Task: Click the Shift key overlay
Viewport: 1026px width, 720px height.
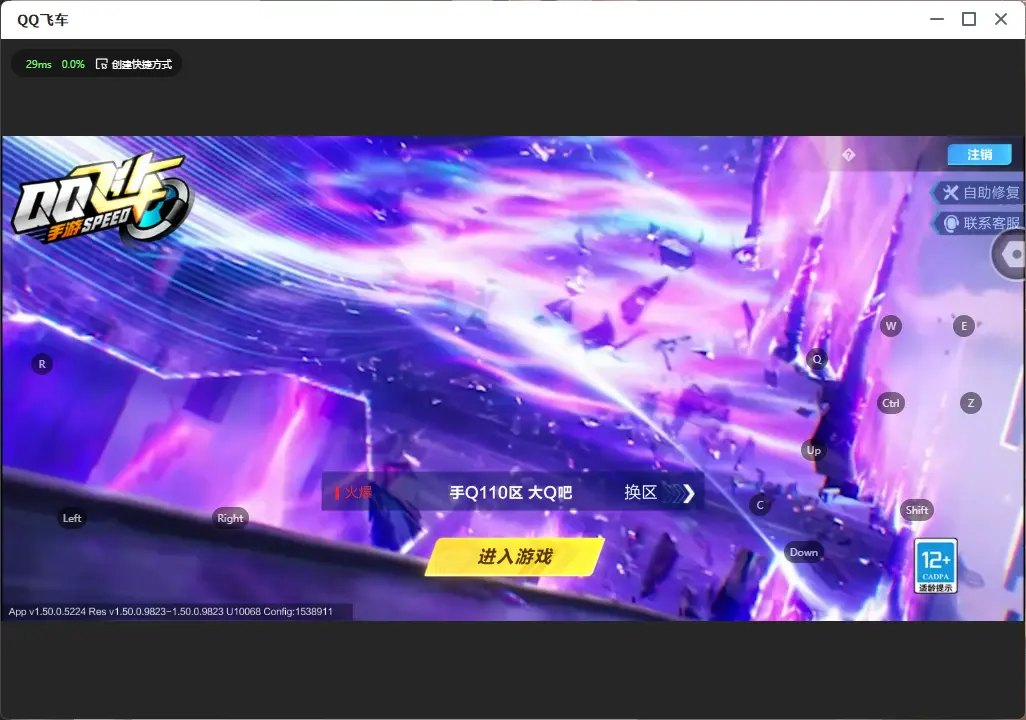Action: pyautogui.click(x=917, y=510)
